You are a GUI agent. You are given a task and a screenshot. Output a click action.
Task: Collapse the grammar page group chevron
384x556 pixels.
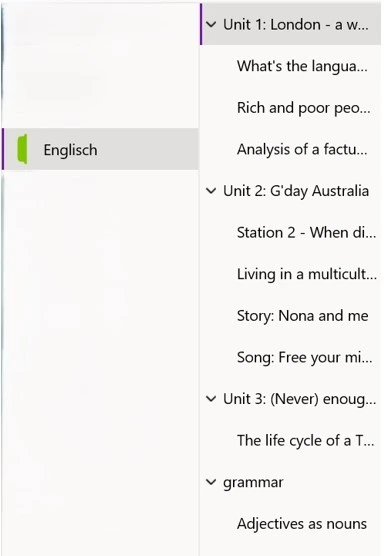point(211,482)
